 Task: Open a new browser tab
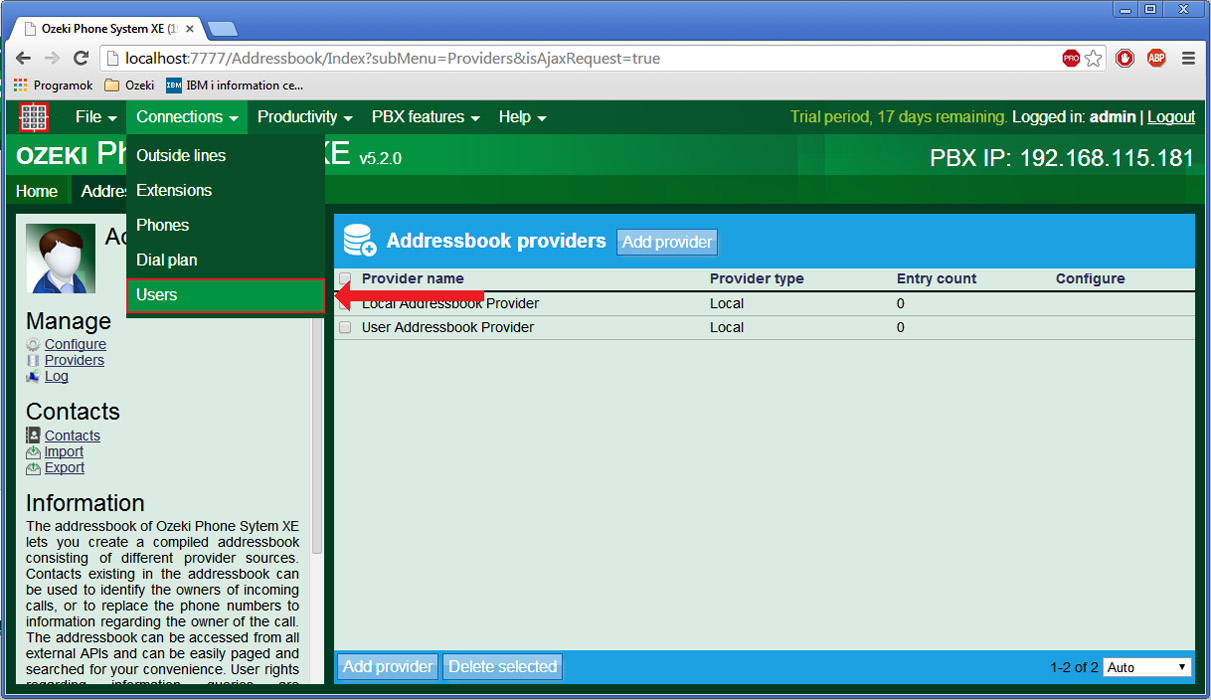[221, 29]
